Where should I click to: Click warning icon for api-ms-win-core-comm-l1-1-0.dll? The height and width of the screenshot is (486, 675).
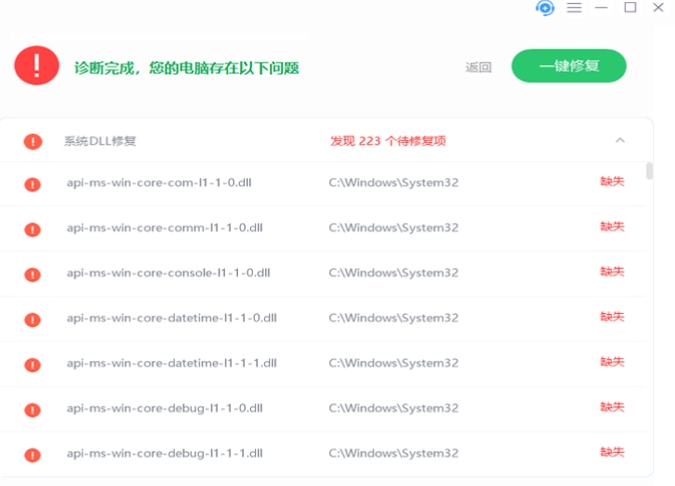(32, 230)
